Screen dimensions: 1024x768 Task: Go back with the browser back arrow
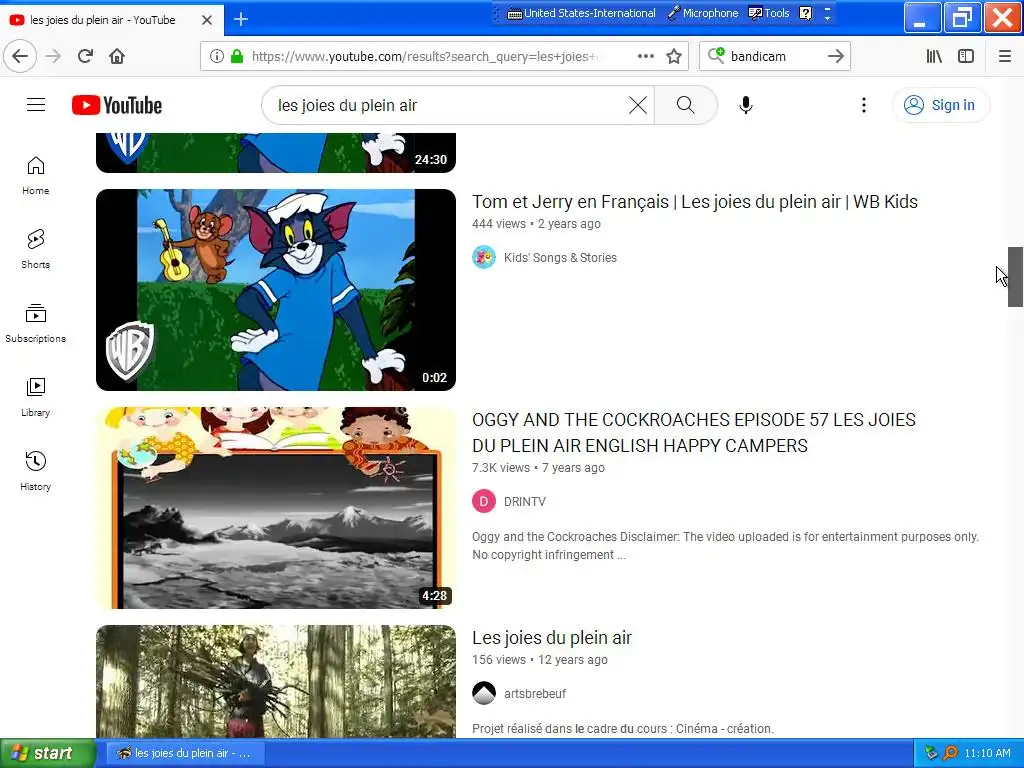pos(20,56)
